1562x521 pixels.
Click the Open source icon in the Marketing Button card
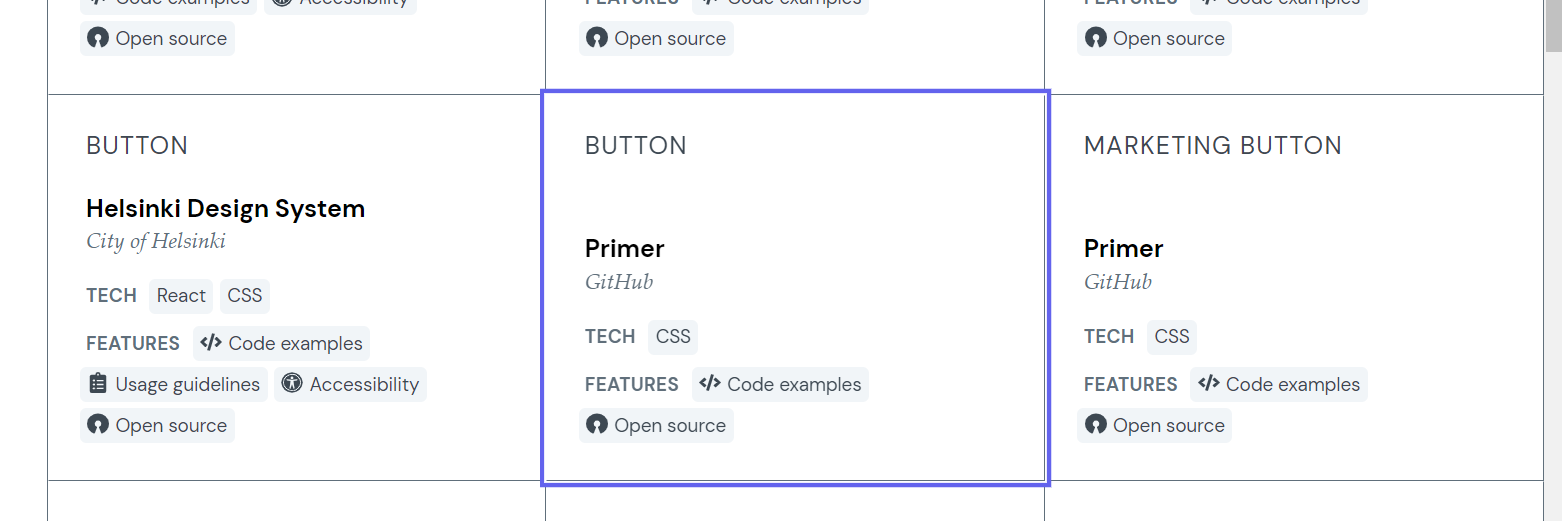[x=1096, y=425]
